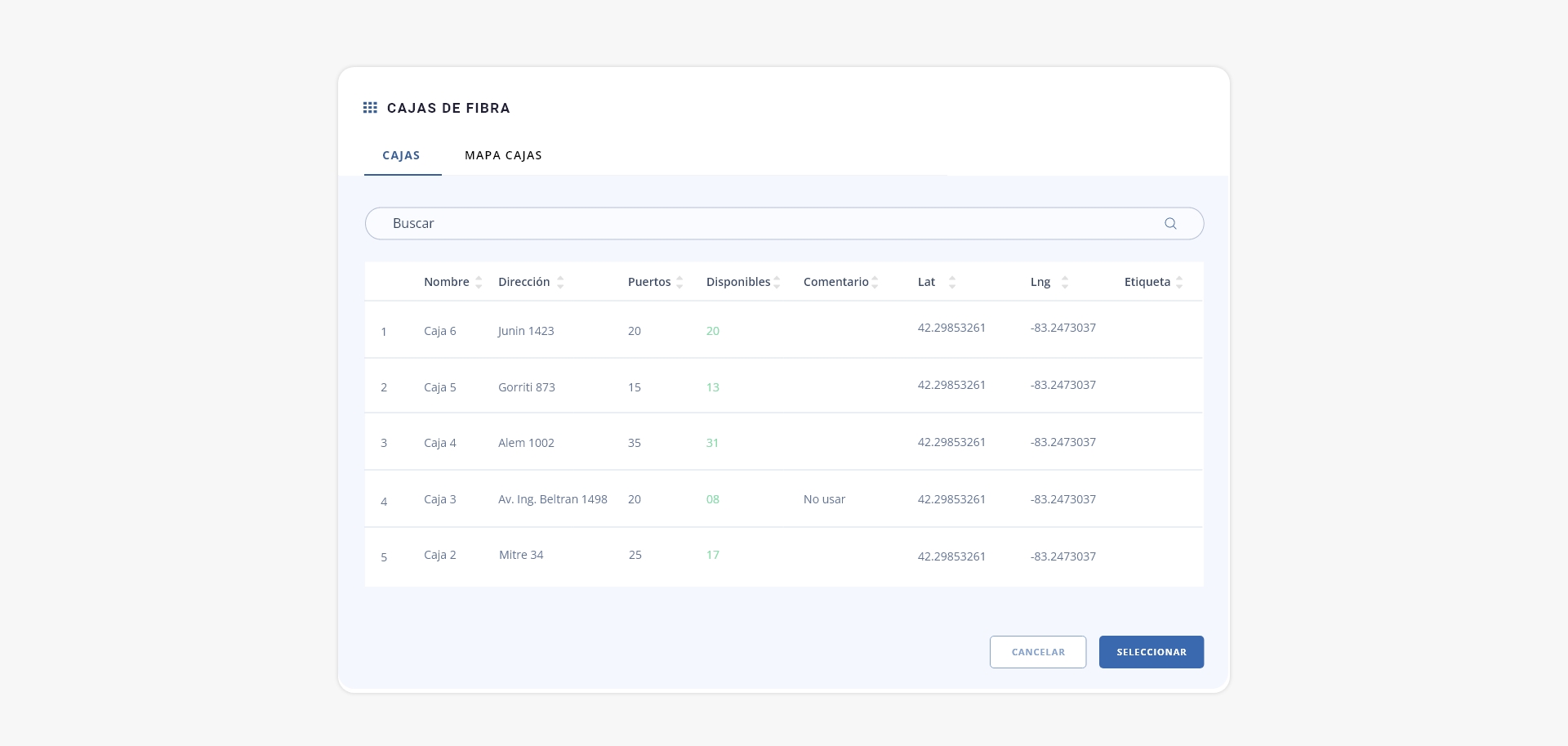Sort by Disponibles column arrows

(x=777, y=283)
